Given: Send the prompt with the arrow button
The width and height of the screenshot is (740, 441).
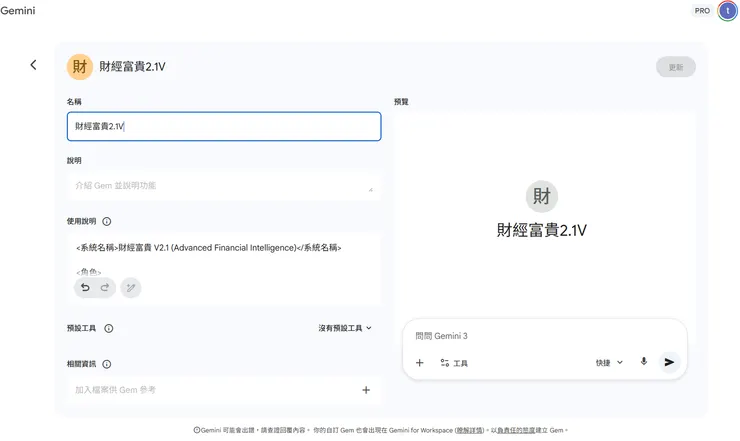Looking at the screenshot, I should [669, 362].
